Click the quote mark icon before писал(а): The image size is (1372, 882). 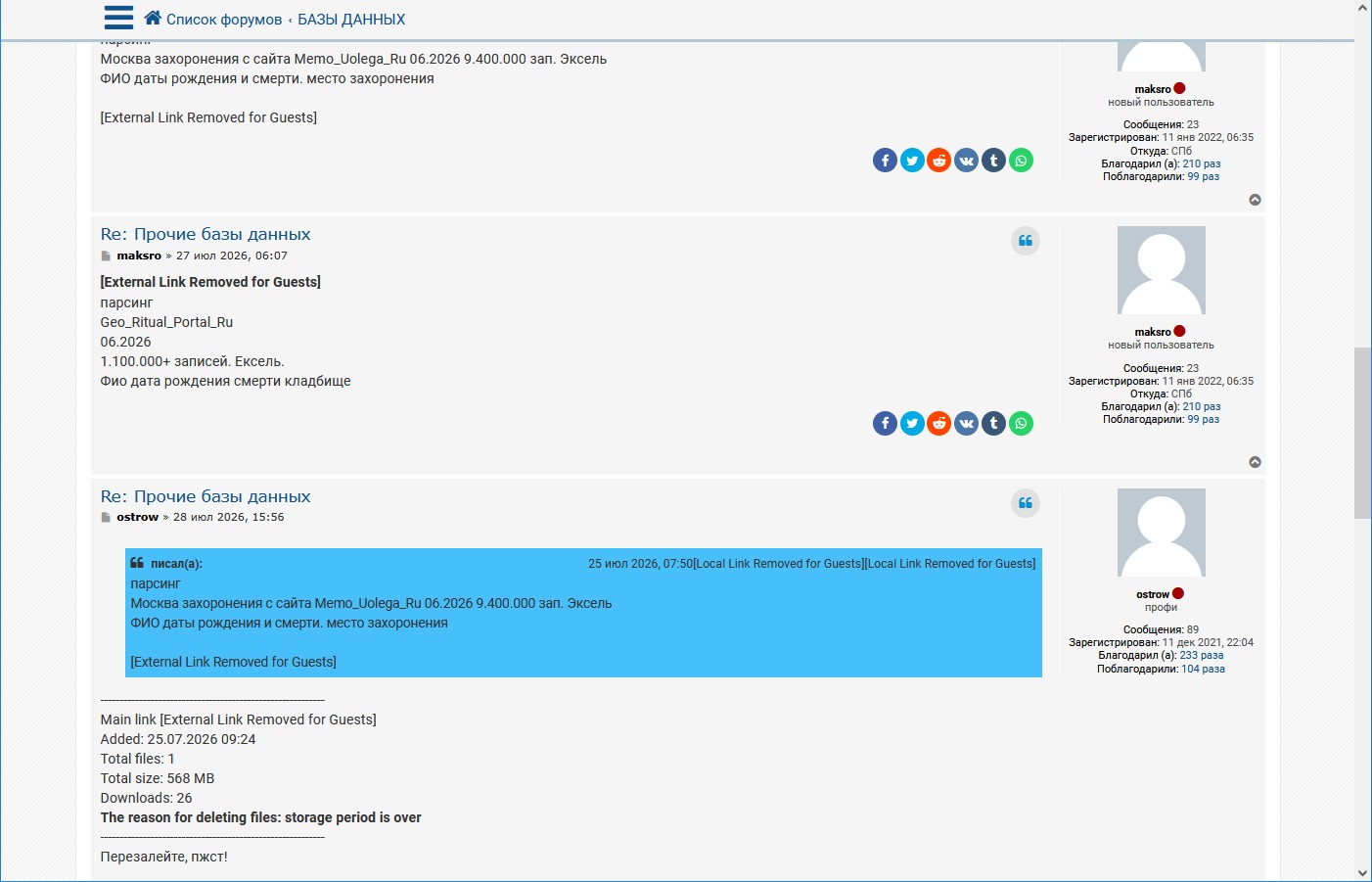(137, 563)
